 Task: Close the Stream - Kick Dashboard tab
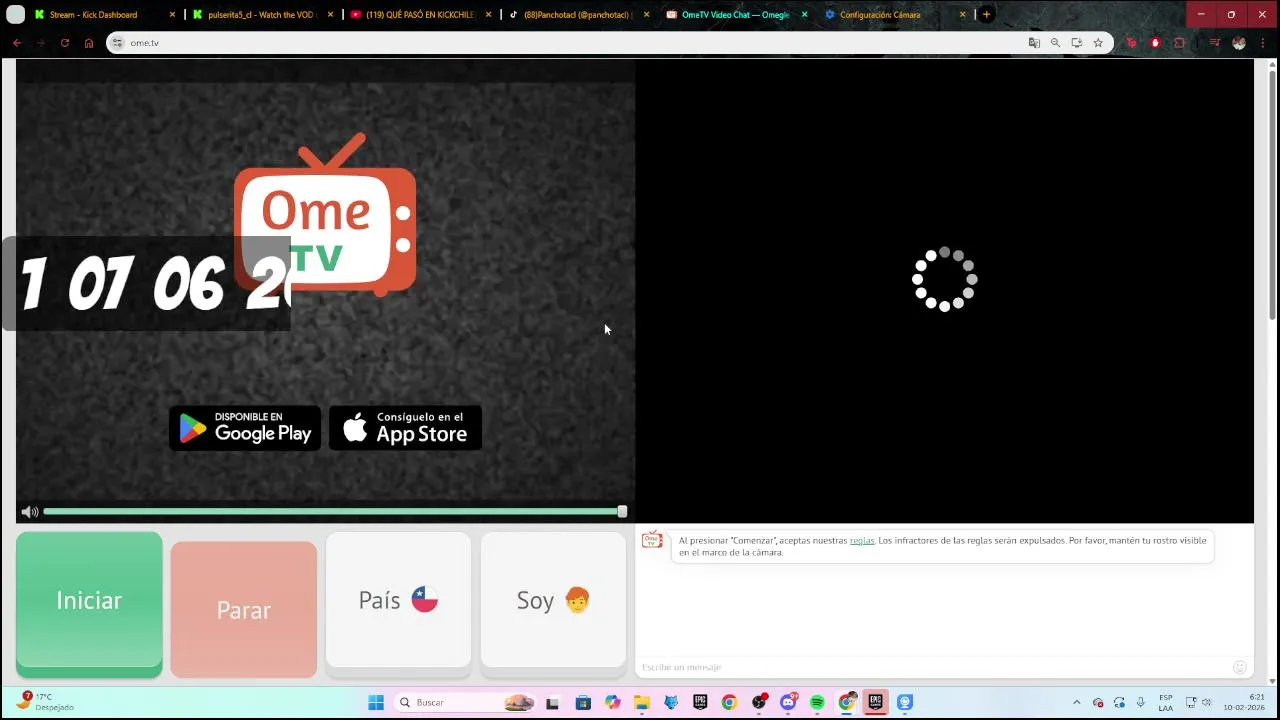172,15
